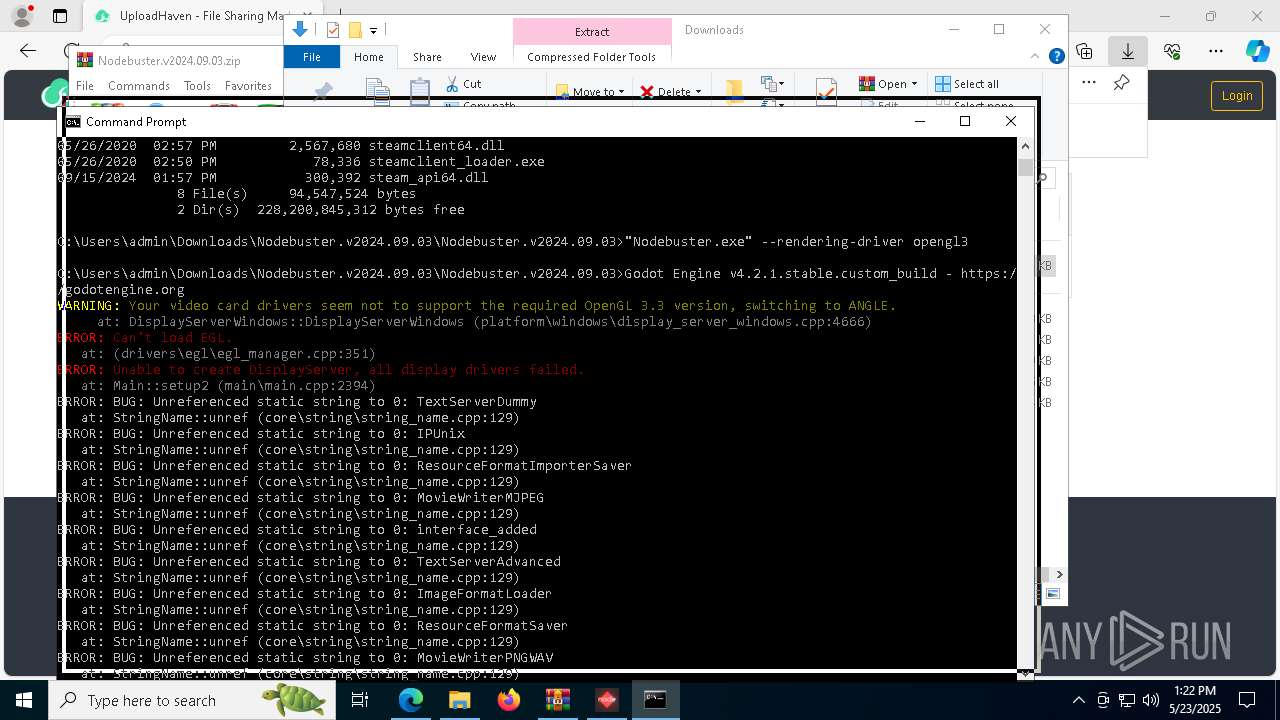Click the Command Prompt scrollbar up arrow

[1025, 146]
